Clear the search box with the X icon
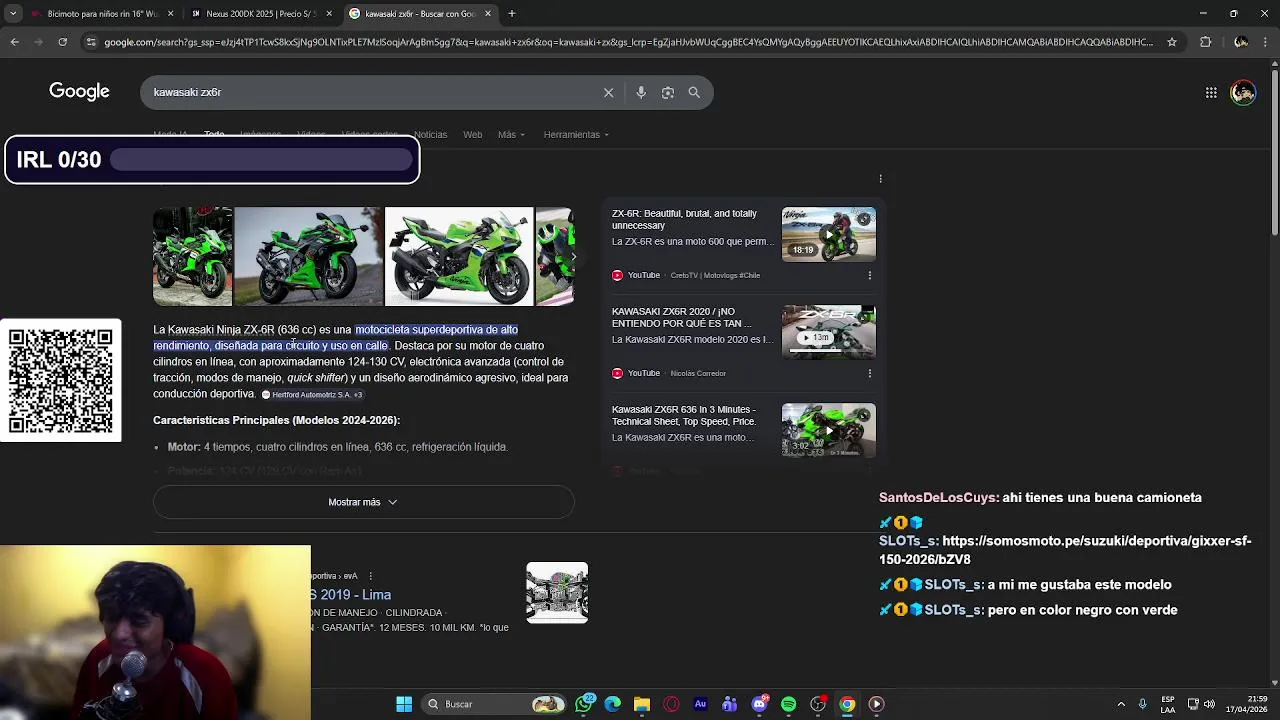Screen dimensions: 1280x720 point(608,92)
